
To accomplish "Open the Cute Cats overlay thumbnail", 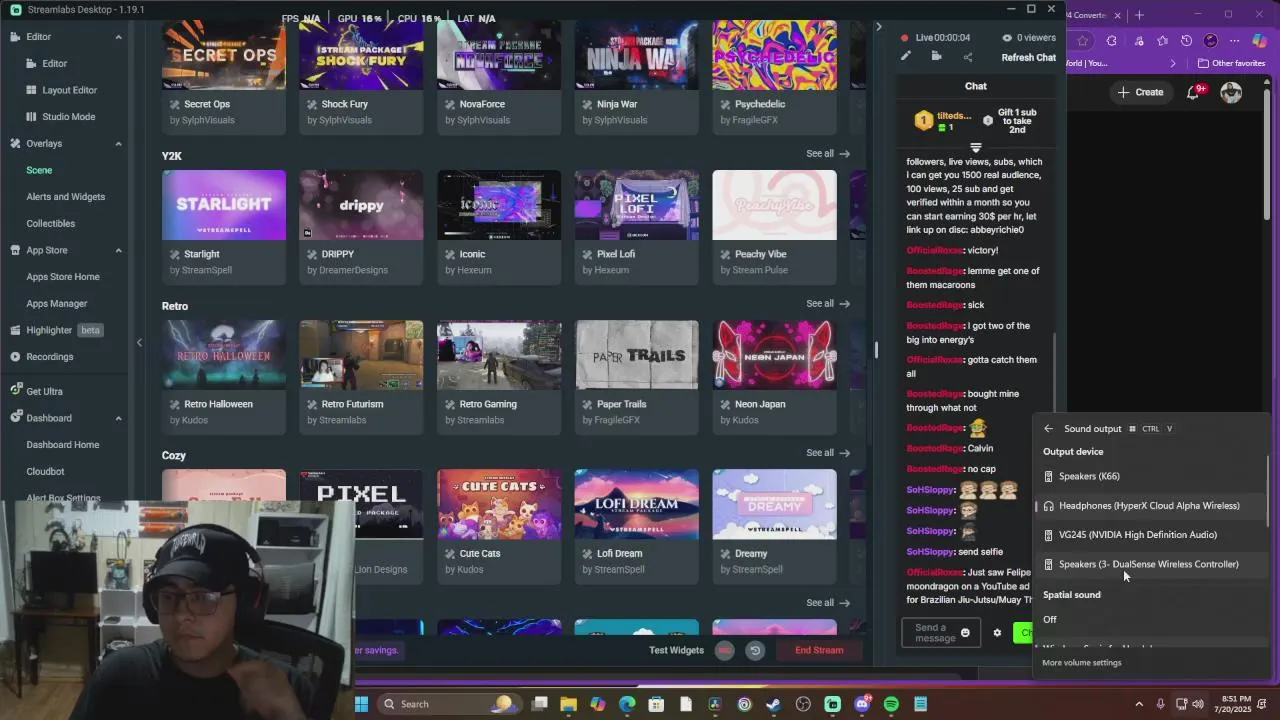I will pos(499,504).
